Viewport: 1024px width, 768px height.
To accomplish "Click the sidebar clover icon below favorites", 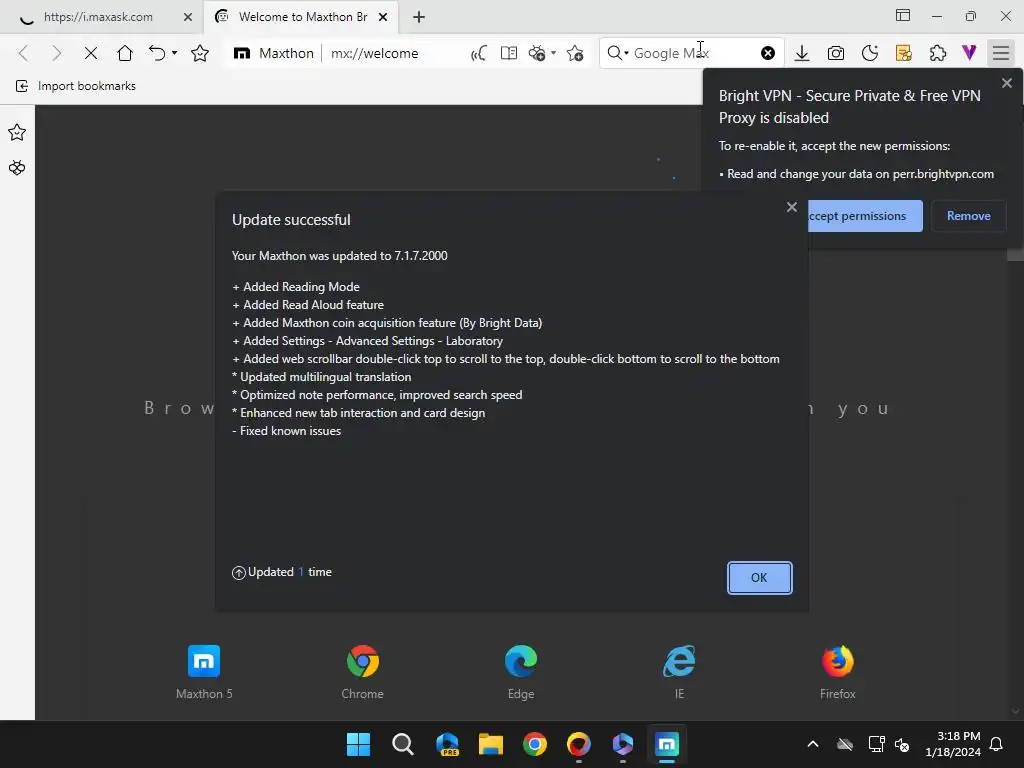I will coord(17,168).
